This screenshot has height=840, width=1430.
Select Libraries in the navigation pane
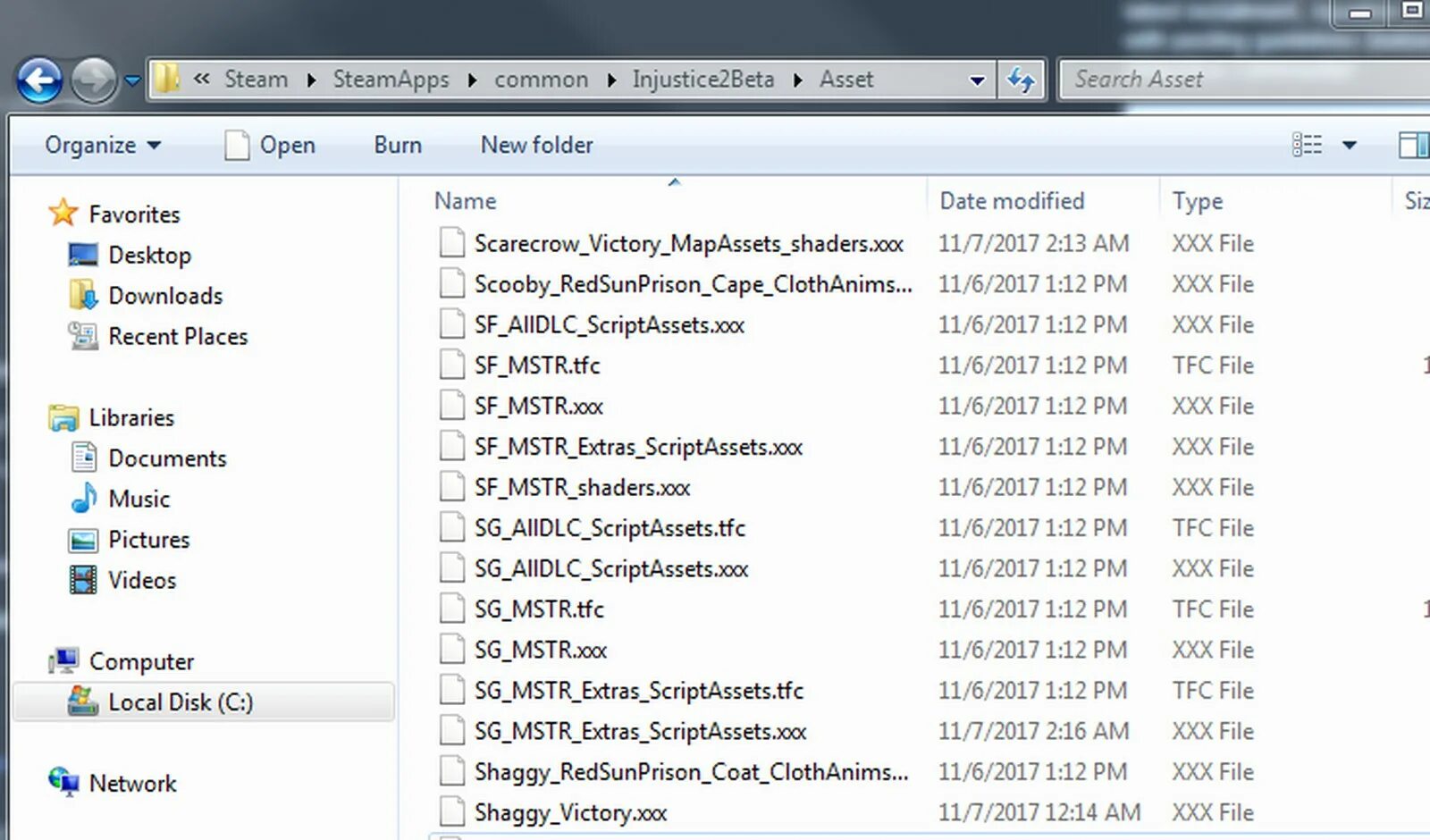point(131,418)
